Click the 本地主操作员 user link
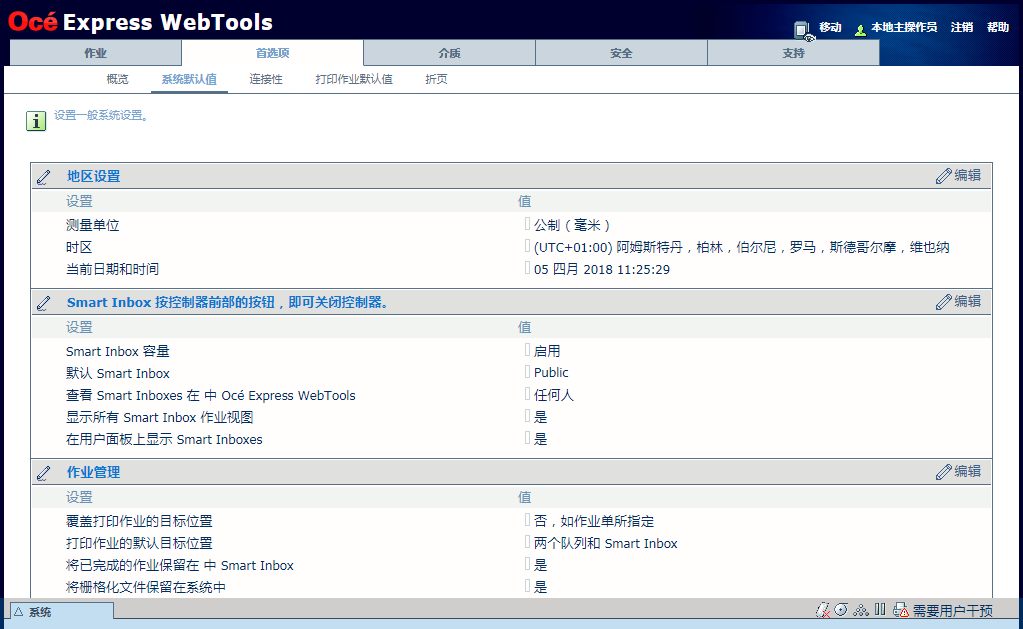The height and width of the screenshot is (629, 1023). pyautogui.click(x=904, y=27)
